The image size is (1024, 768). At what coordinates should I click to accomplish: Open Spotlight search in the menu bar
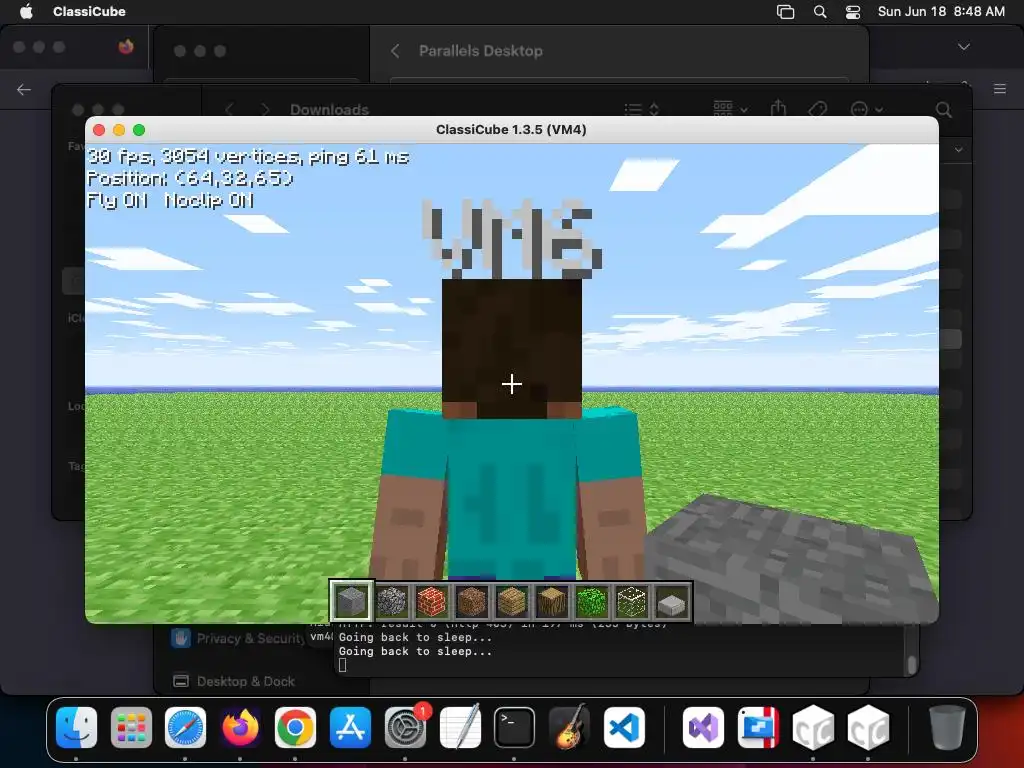(x=820, y=11)
